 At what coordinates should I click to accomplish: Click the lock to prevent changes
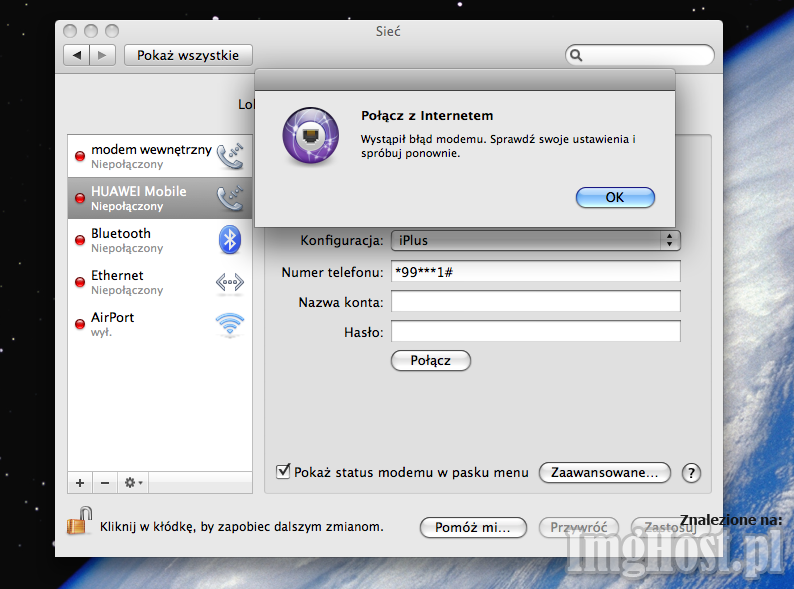pos(80,521)
